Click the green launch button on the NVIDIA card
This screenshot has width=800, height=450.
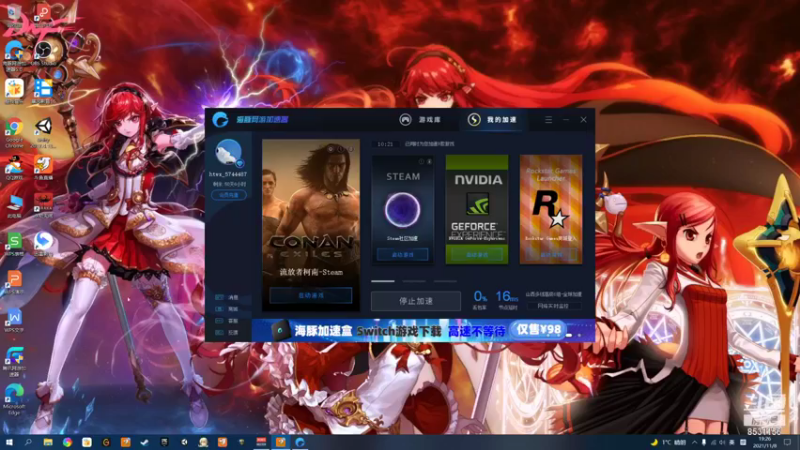coord(477,255)
